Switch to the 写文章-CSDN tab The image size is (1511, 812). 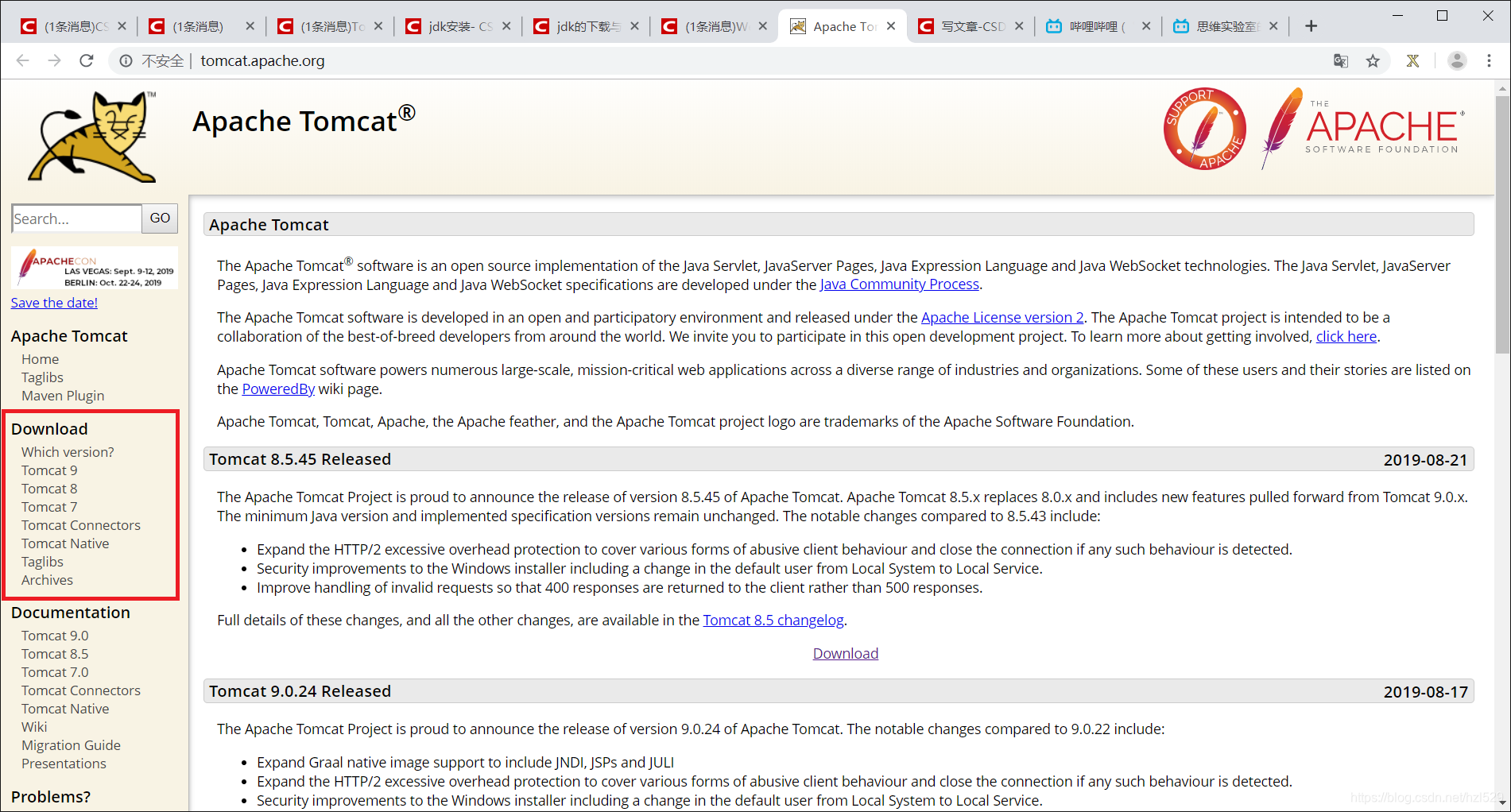pos(971,26)
